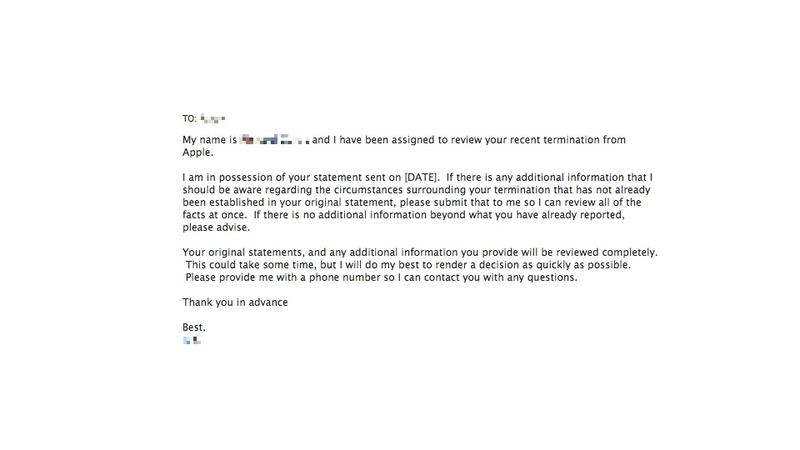This screenshot has width=800, height=450.
Task: Click the blurred recipient name after TO:
Action: 213,119
